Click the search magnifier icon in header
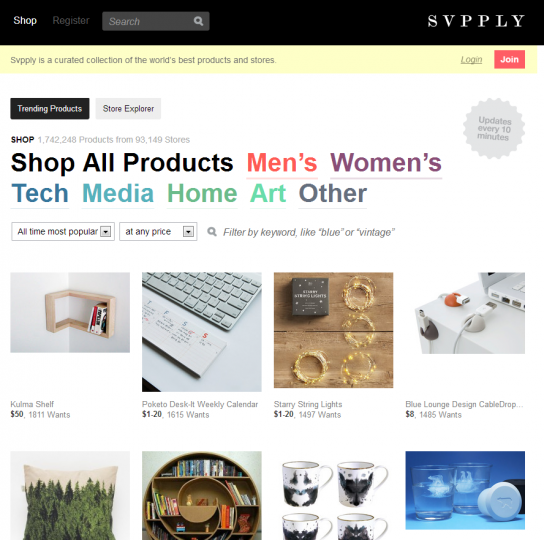Viewport: 544px width, 540px height. point(198,21)
